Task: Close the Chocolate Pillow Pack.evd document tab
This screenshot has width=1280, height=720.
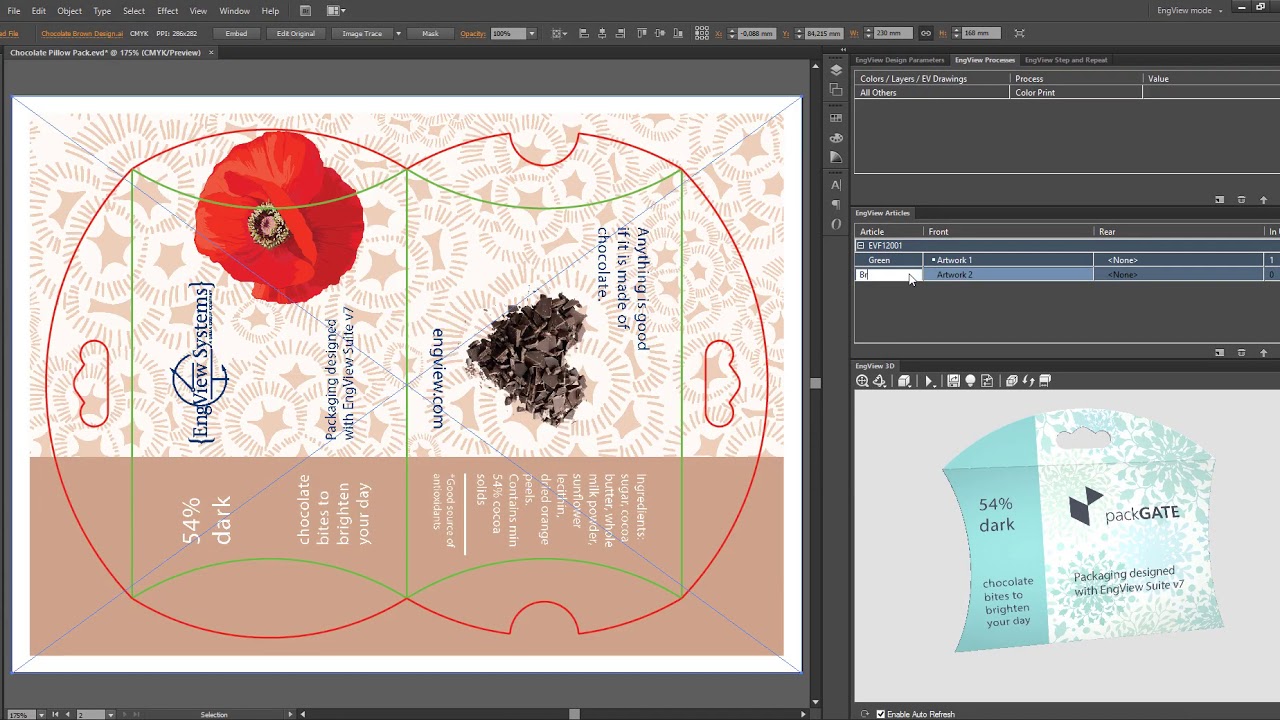Action: point(211,52)
